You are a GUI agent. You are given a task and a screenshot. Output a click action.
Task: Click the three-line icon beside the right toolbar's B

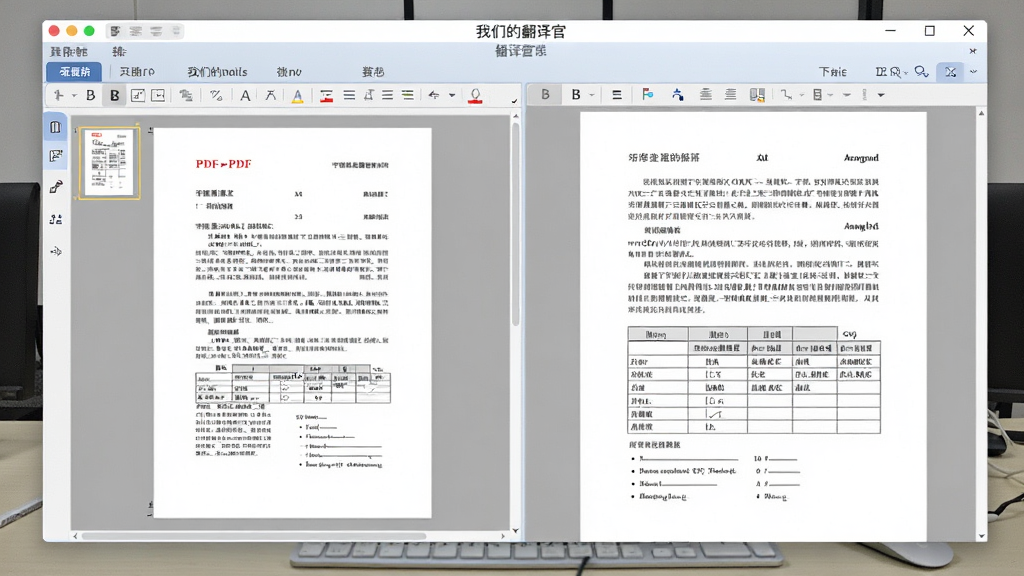click(616, 95)
